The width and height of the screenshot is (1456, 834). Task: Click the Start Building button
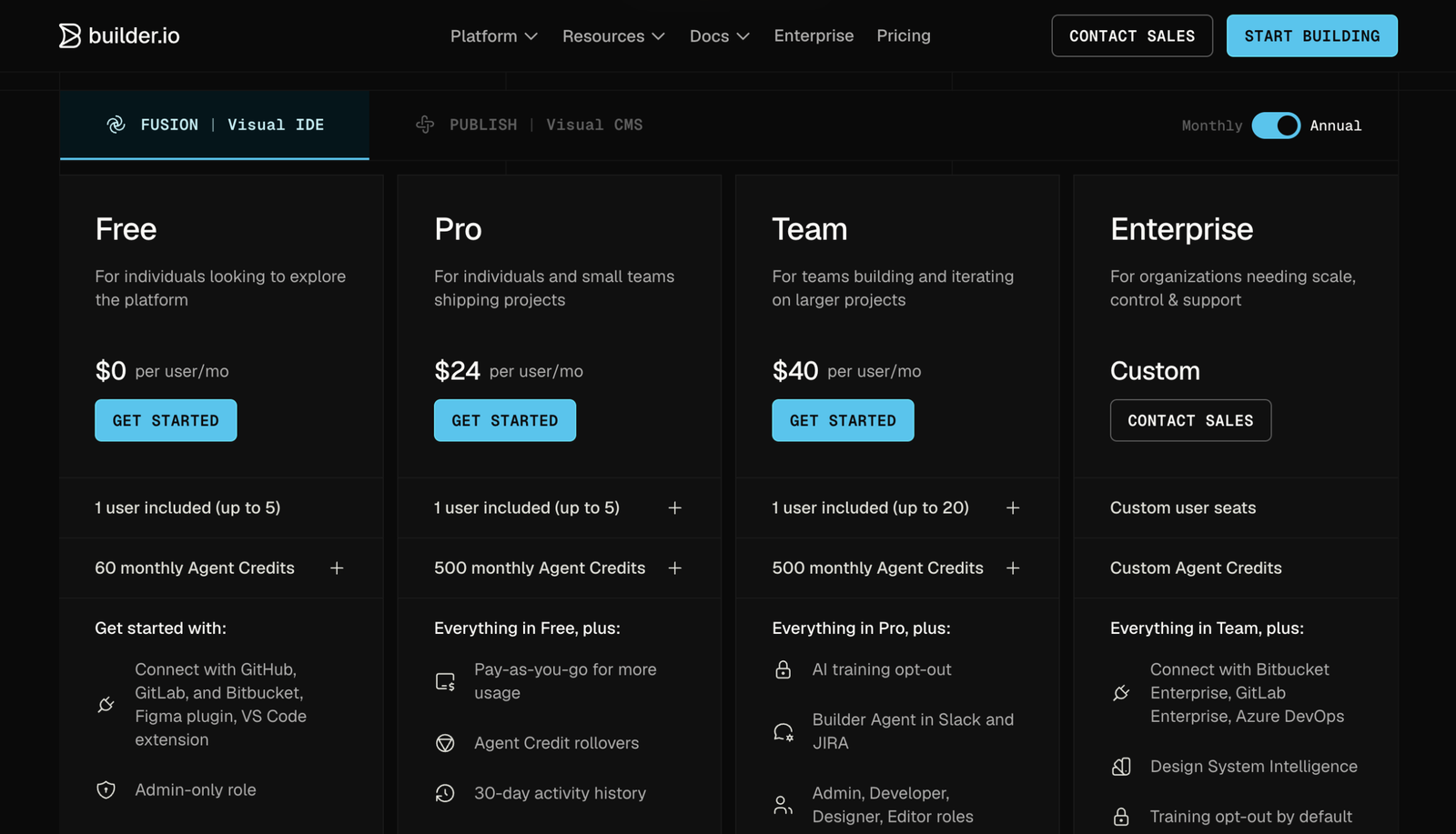tap(1312, 35)
